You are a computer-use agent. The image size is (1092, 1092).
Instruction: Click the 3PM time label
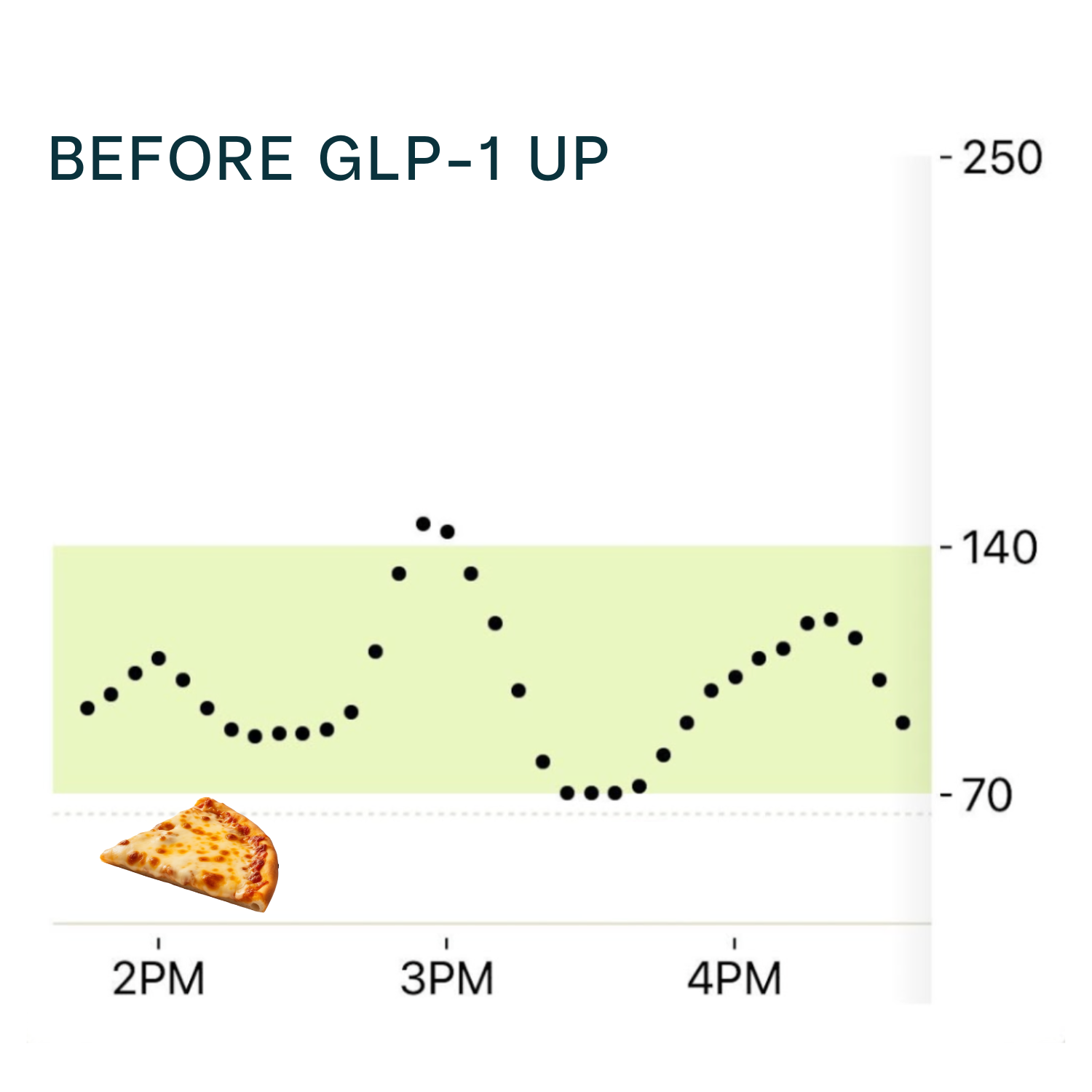click(x=447, y=978)
